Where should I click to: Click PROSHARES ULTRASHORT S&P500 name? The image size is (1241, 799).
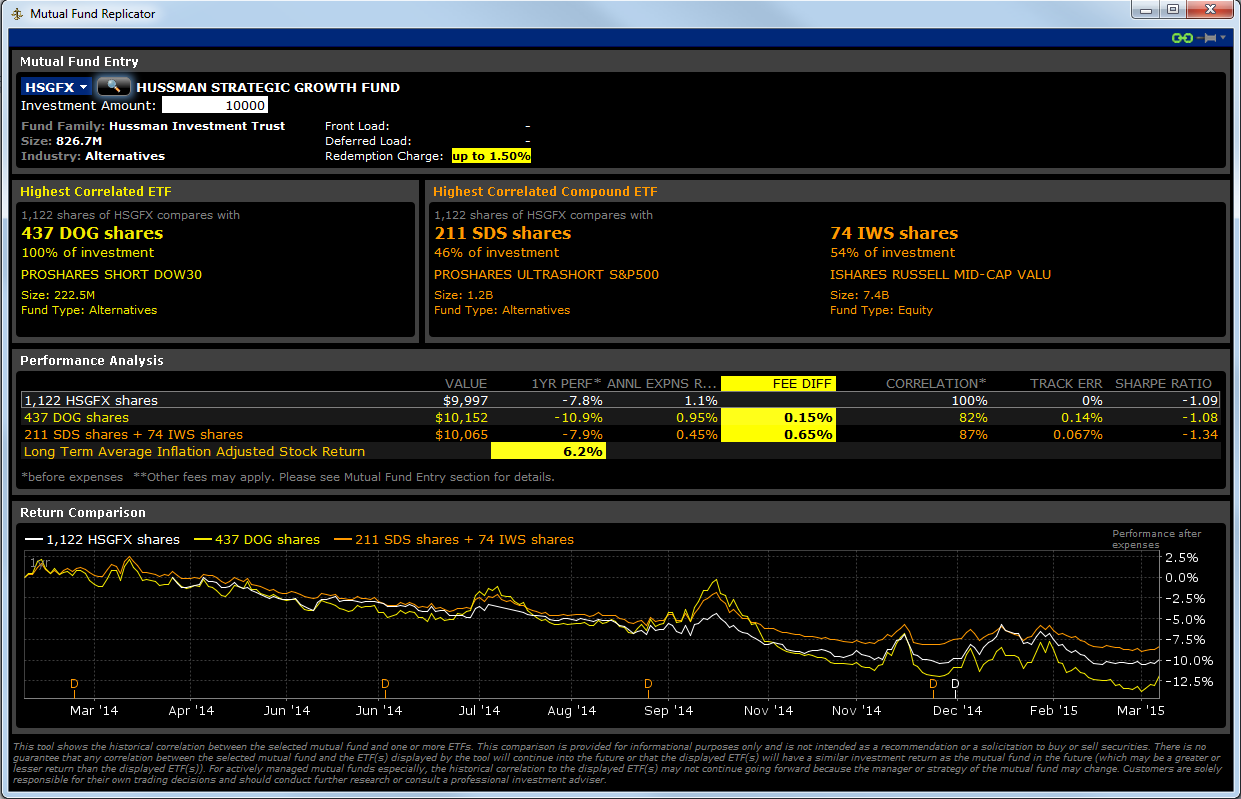point(546,274)
